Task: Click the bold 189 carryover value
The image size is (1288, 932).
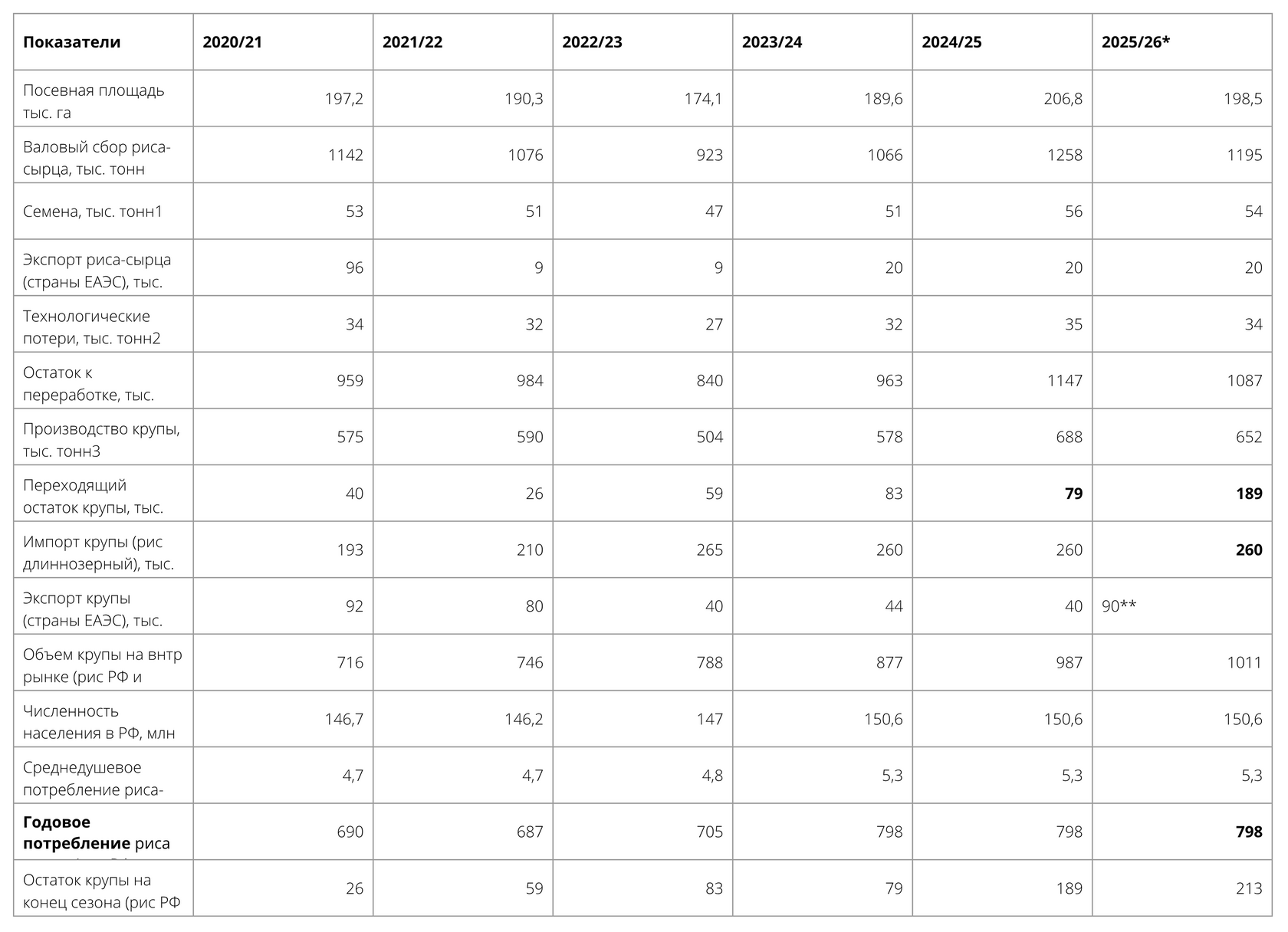Action: point(1248,494)
